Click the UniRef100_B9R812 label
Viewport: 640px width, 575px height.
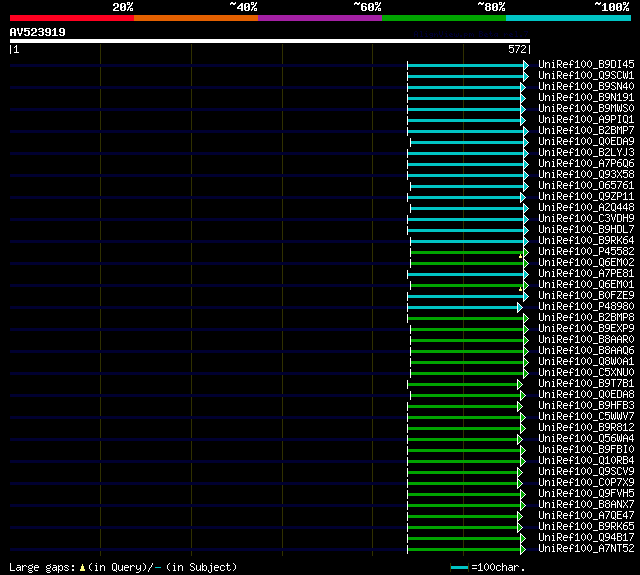586,428
